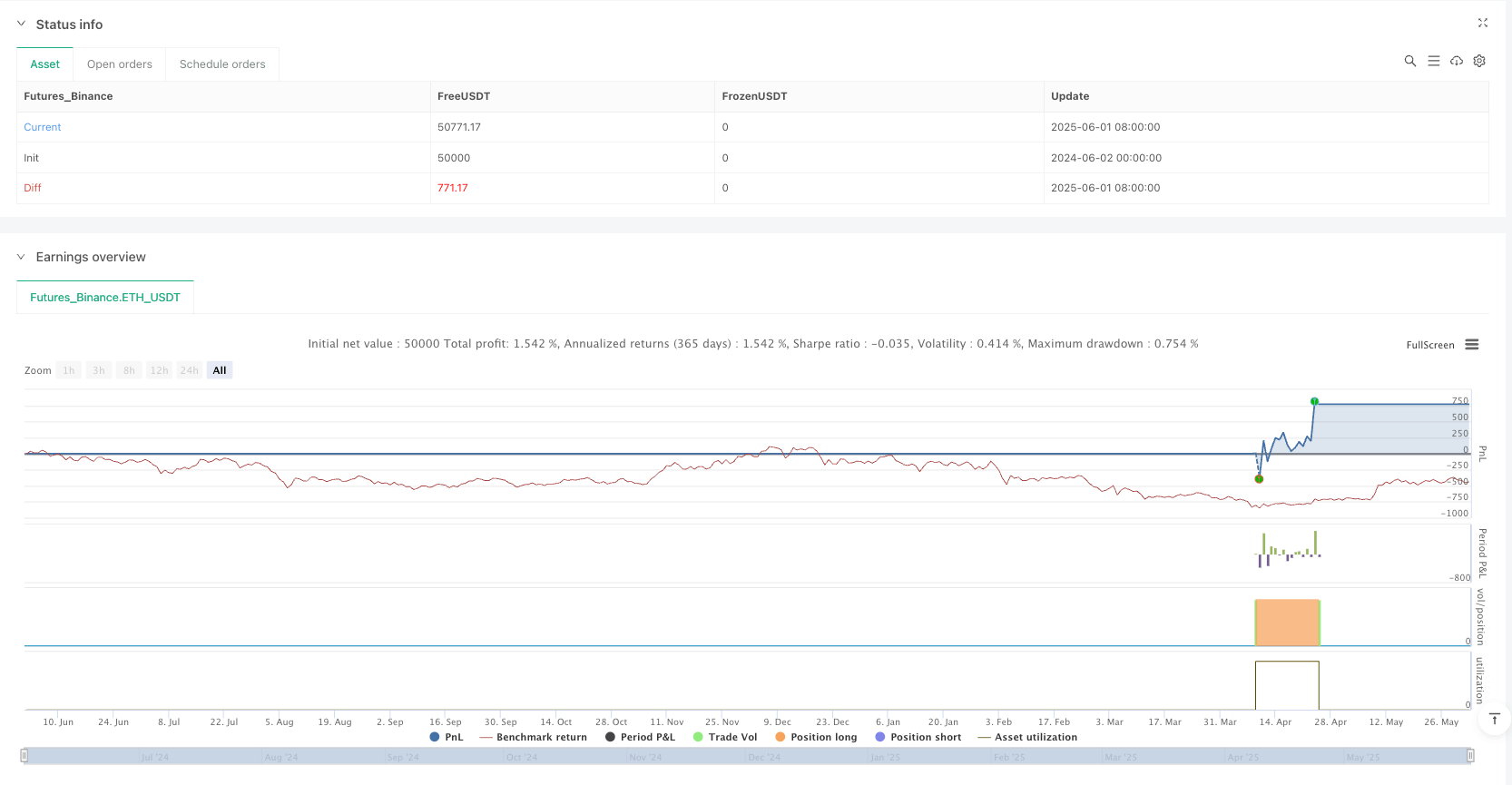
Task: Open the Schedule orders tab
Action: [x=222, y=64]
